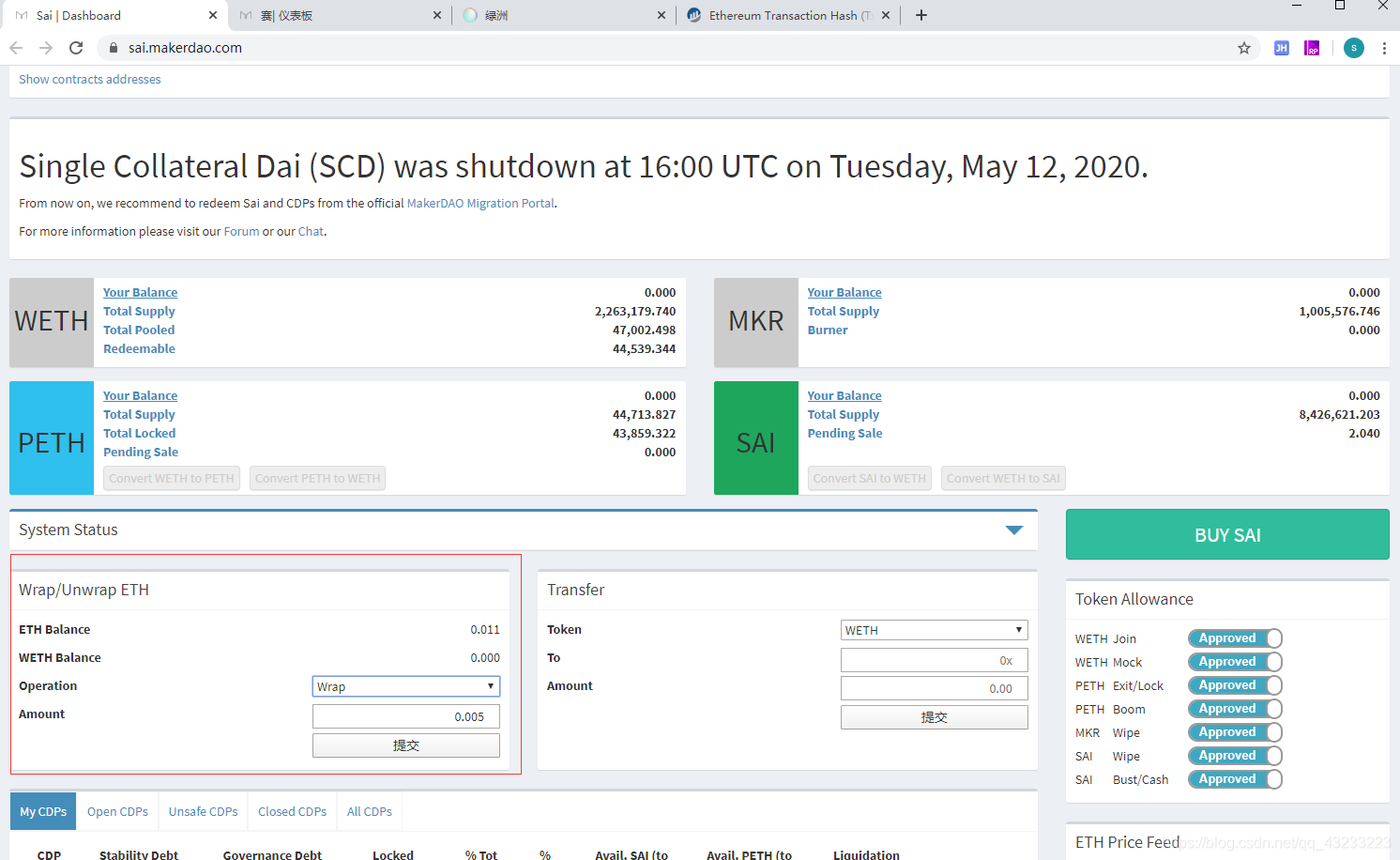Click the WETH Total Supply value 2,263,179.740
This screenshot has width=1400, height=860.
(x=635, y=312)
